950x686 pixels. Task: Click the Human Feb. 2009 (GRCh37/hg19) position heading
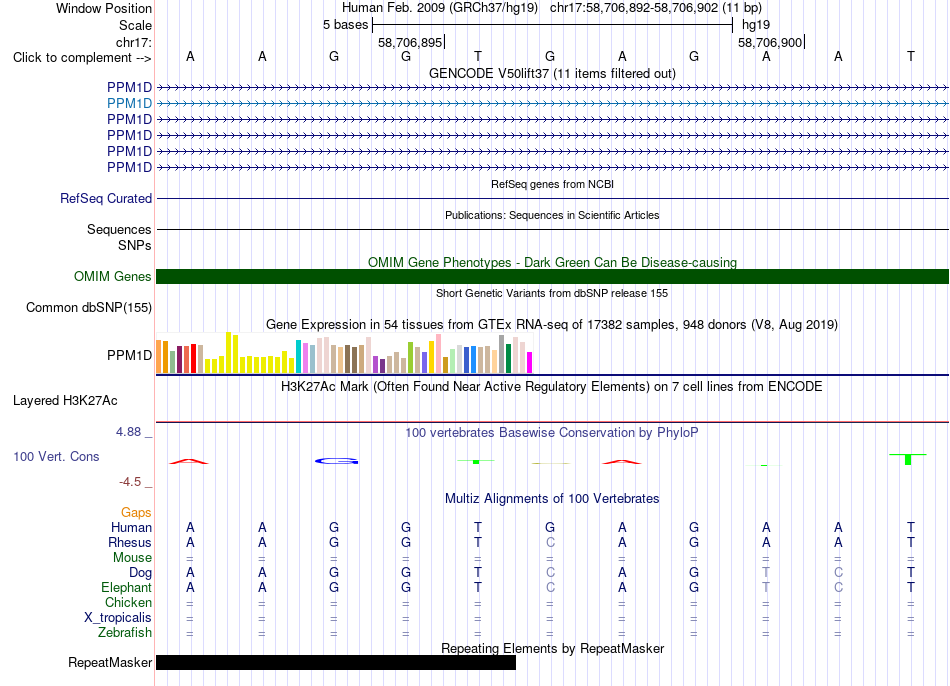click(440, 8)
